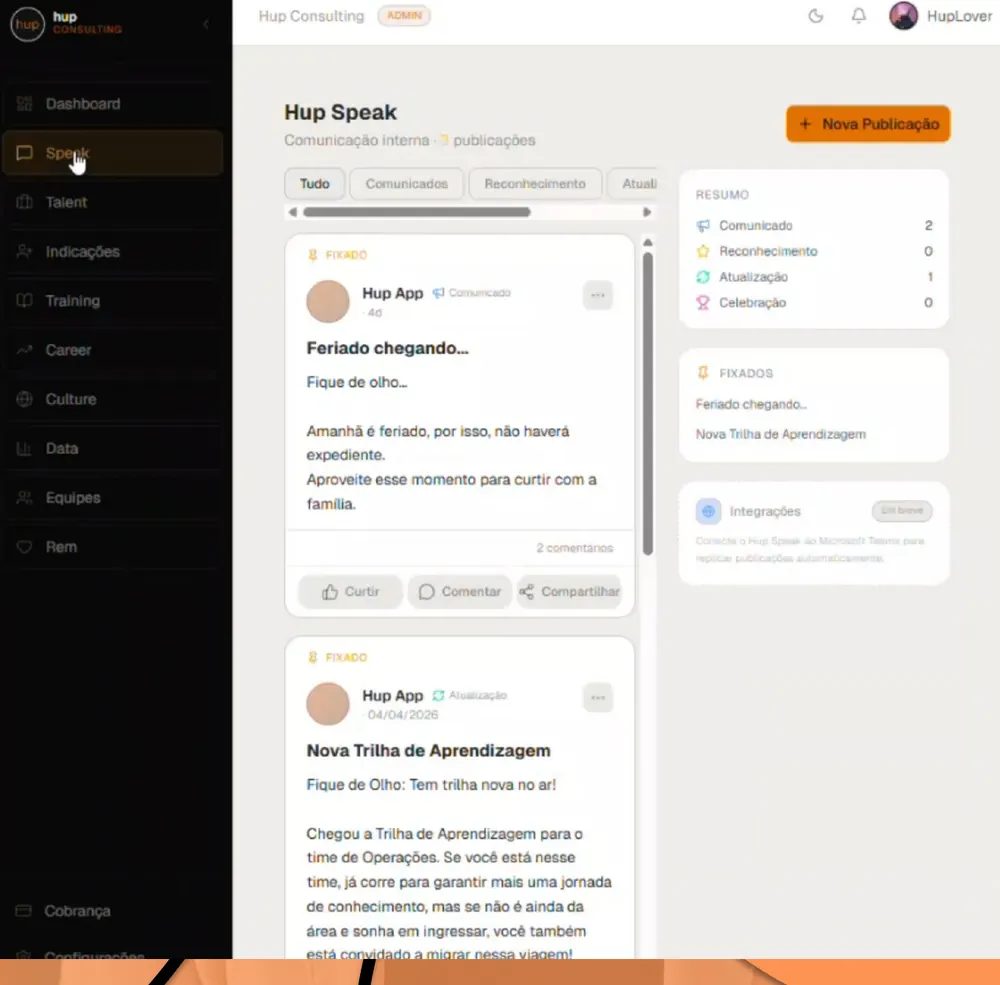Click Nova Publicação button
The image size is (1000, 985).
tap(868, 124)
